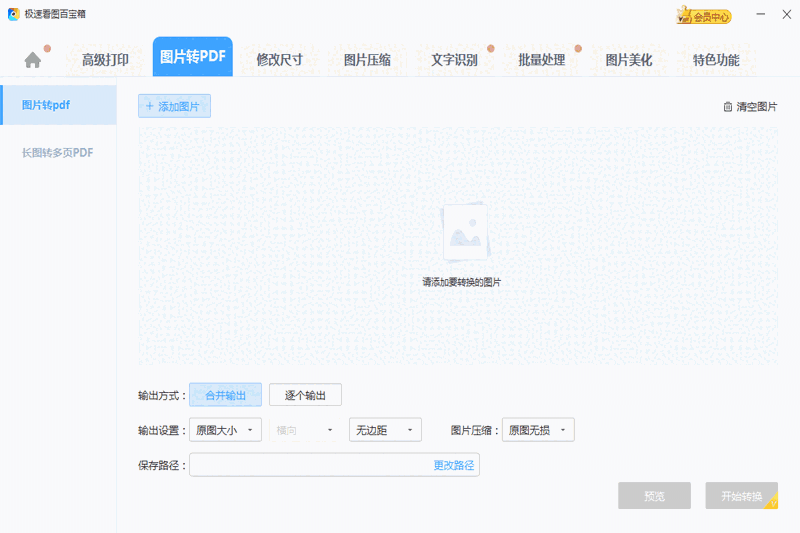Image resolution: width=800 pixels, height=533 pixels.
Task: Select the 图片转PDF tab
Action: click(193, 57)
